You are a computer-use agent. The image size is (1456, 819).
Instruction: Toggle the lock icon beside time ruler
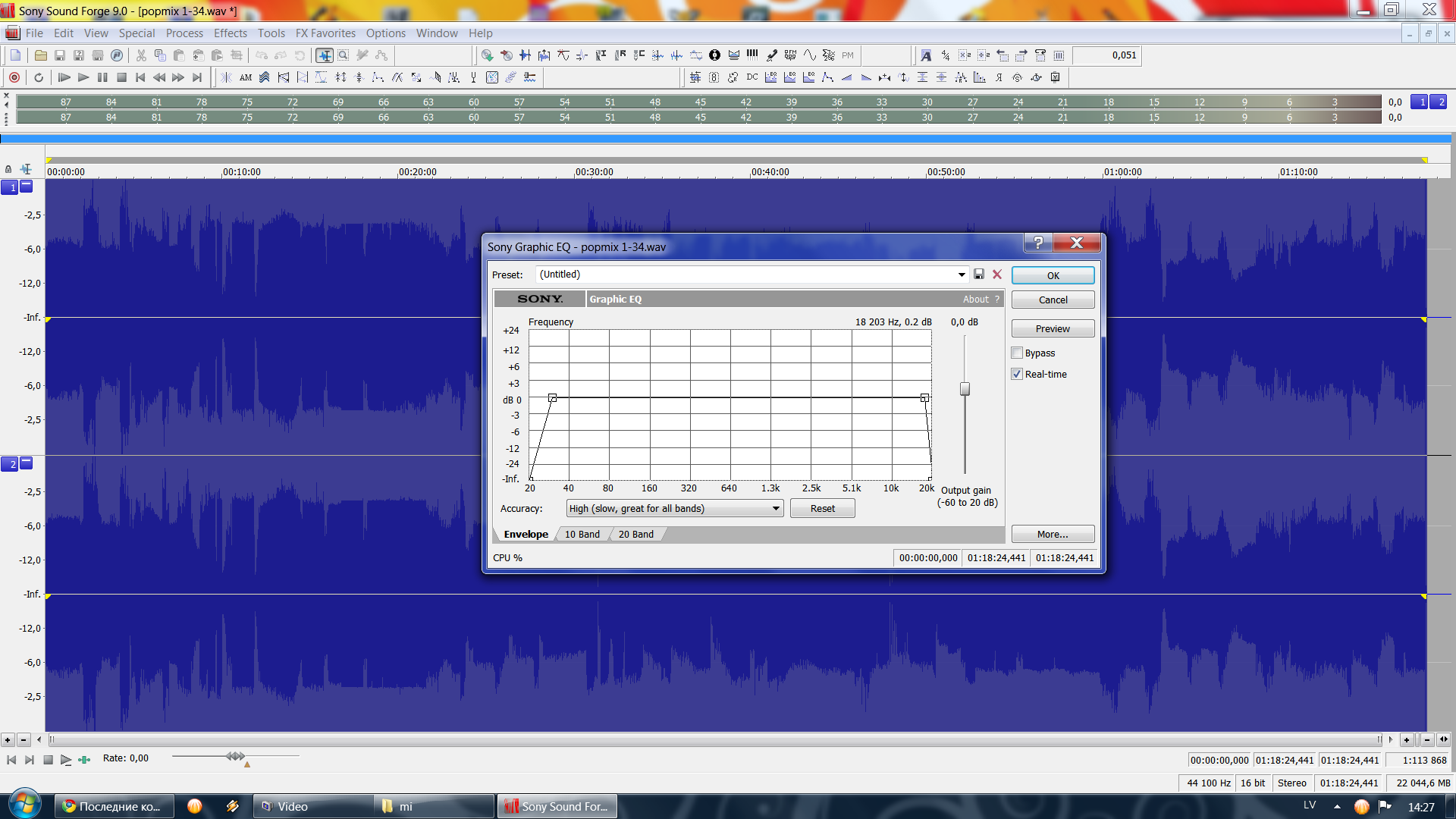click(x=8, y=169)
